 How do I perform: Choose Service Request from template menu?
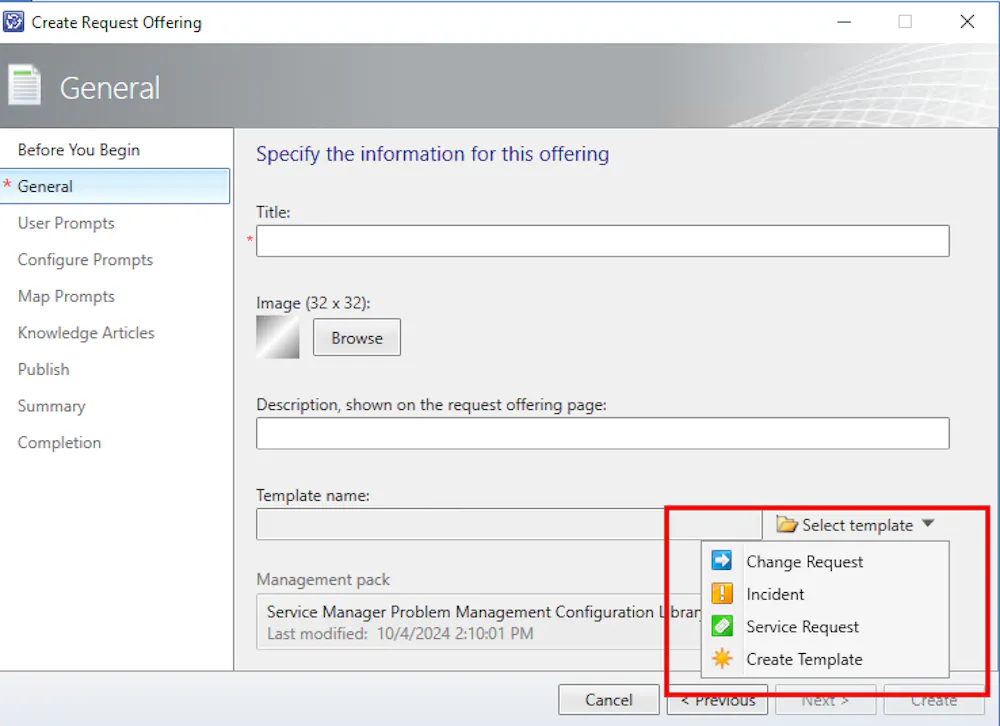pyautogui.click(x=825, y=626)
